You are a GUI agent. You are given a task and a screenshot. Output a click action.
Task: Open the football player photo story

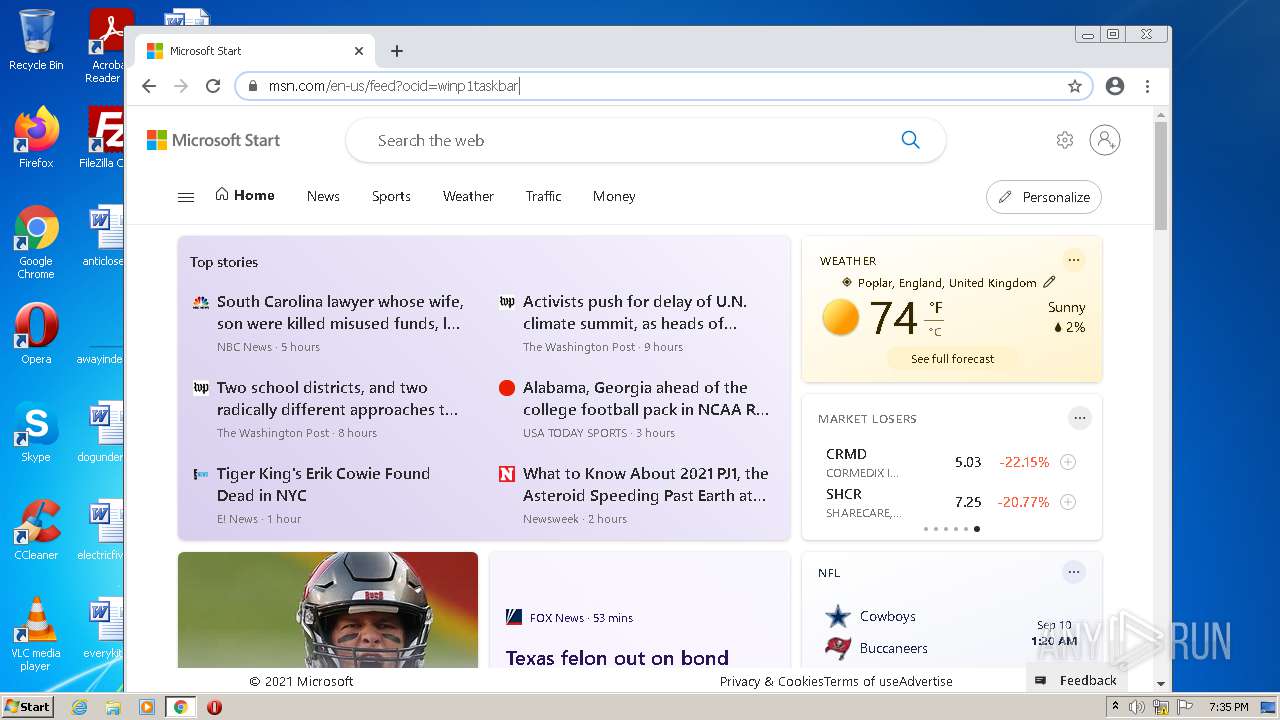coord(328,610)
